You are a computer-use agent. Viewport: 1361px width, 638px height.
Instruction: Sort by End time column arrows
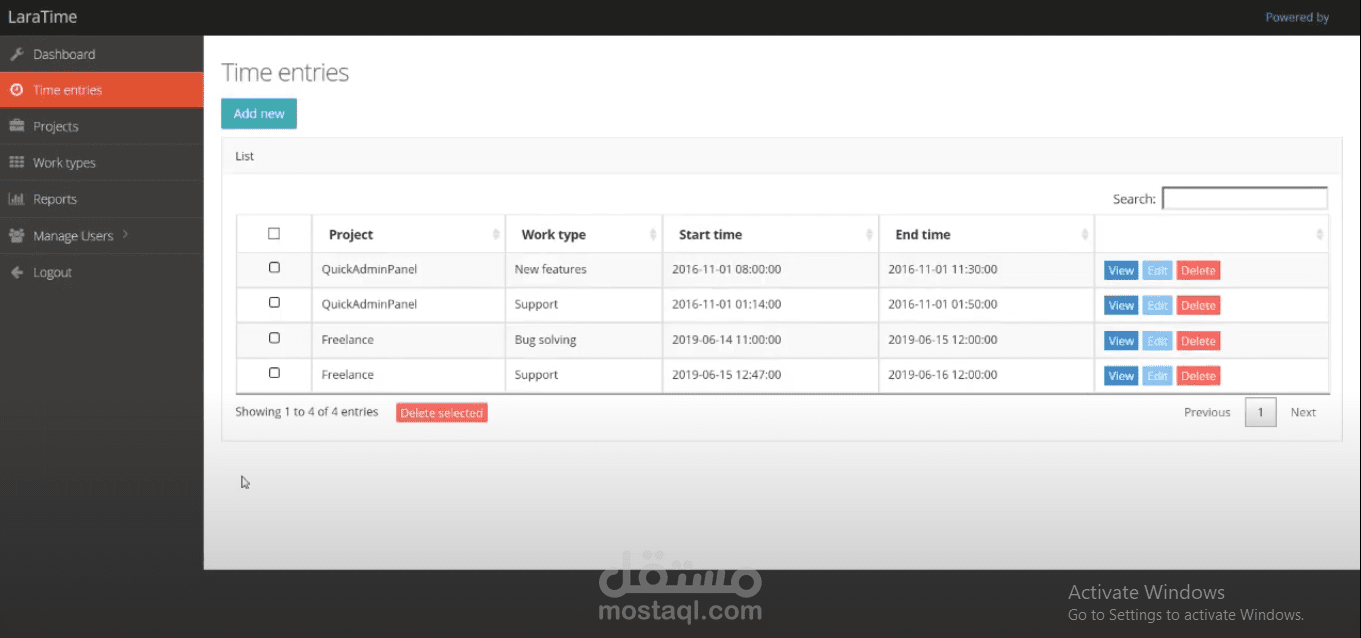coord(1085,234)
